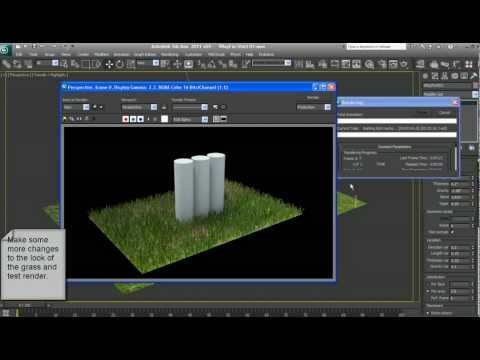The image size is (480, 360).
Task: Open Rendered Frame Window from main toolbar
Action: [x=393, y=64]
